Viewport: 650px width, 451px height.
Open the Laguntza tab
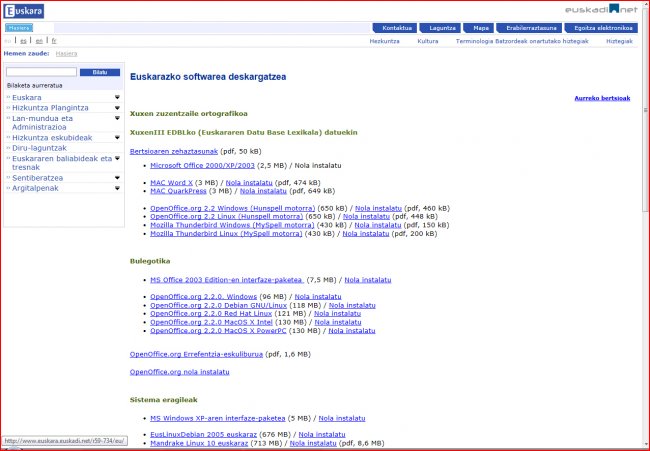click(x=442, y=28)
